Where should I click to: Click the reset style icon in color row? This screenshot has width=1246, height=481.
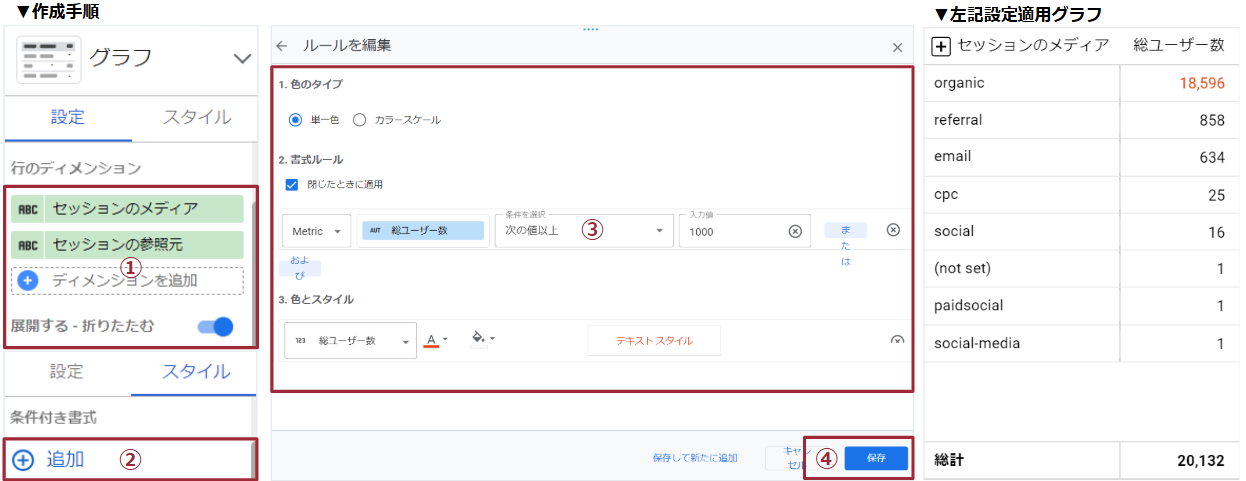[896, 340]
